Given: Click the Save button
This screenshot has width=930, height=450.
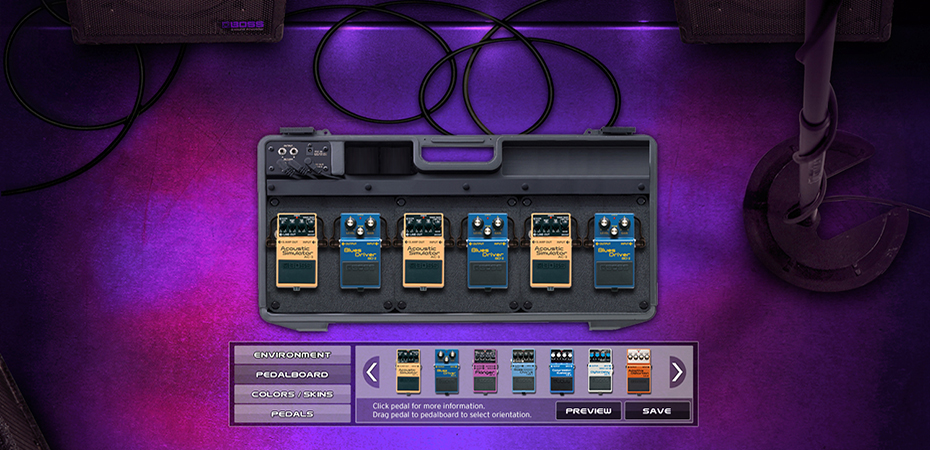Looking at the screenshot, I should coord(657,411).
